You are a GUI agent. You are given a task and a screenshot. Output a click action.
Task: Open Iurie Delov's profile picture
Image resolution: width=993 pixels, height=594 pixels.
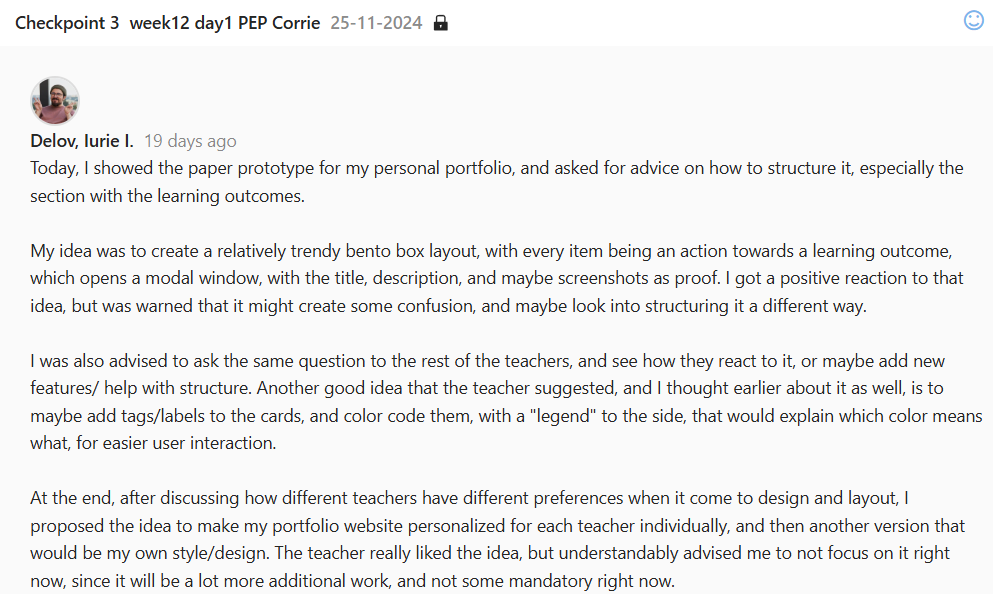click(55, 100)
